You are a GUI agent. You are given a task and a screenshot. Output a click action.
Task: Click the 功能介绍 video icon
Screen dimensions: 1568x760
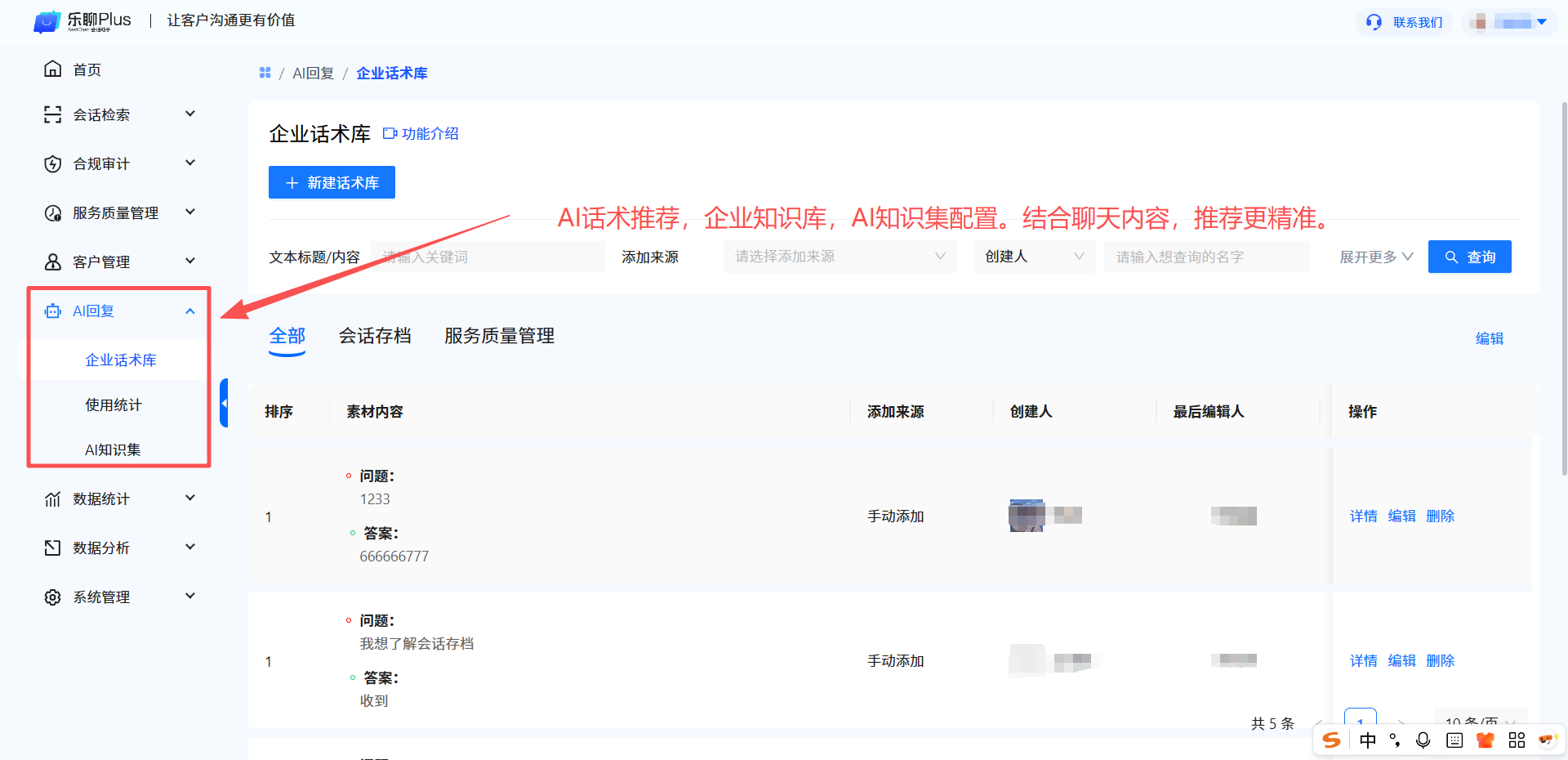click(390, 133)
